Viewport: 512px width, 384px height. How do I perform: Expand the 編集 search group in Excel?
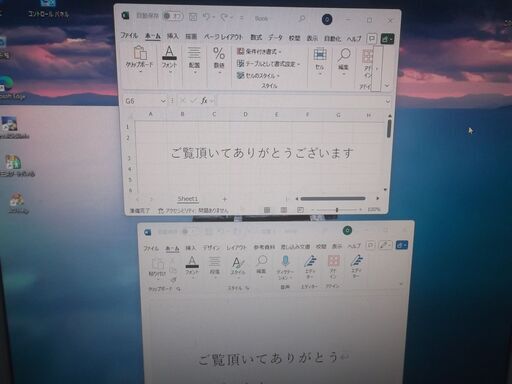coord(343,62)
